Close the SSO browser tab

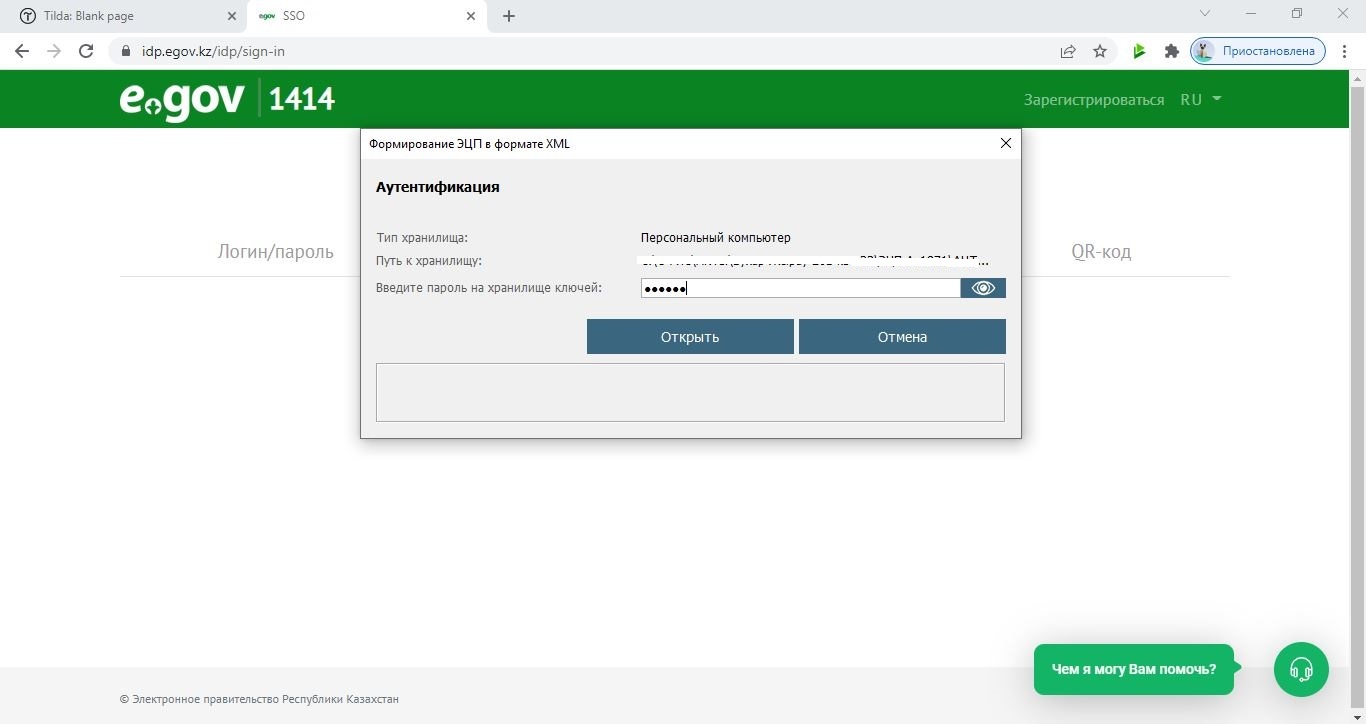471,16
